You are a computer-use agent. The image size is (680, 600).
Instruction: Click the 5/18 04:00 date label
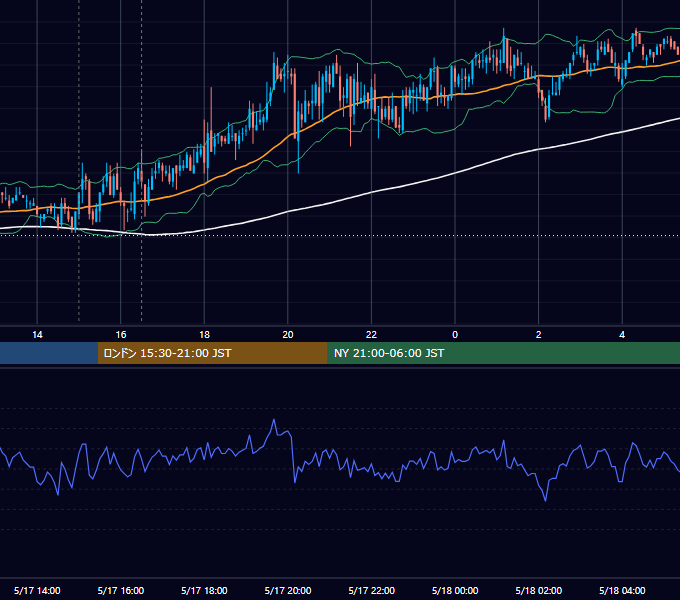(x=622, y=590)
